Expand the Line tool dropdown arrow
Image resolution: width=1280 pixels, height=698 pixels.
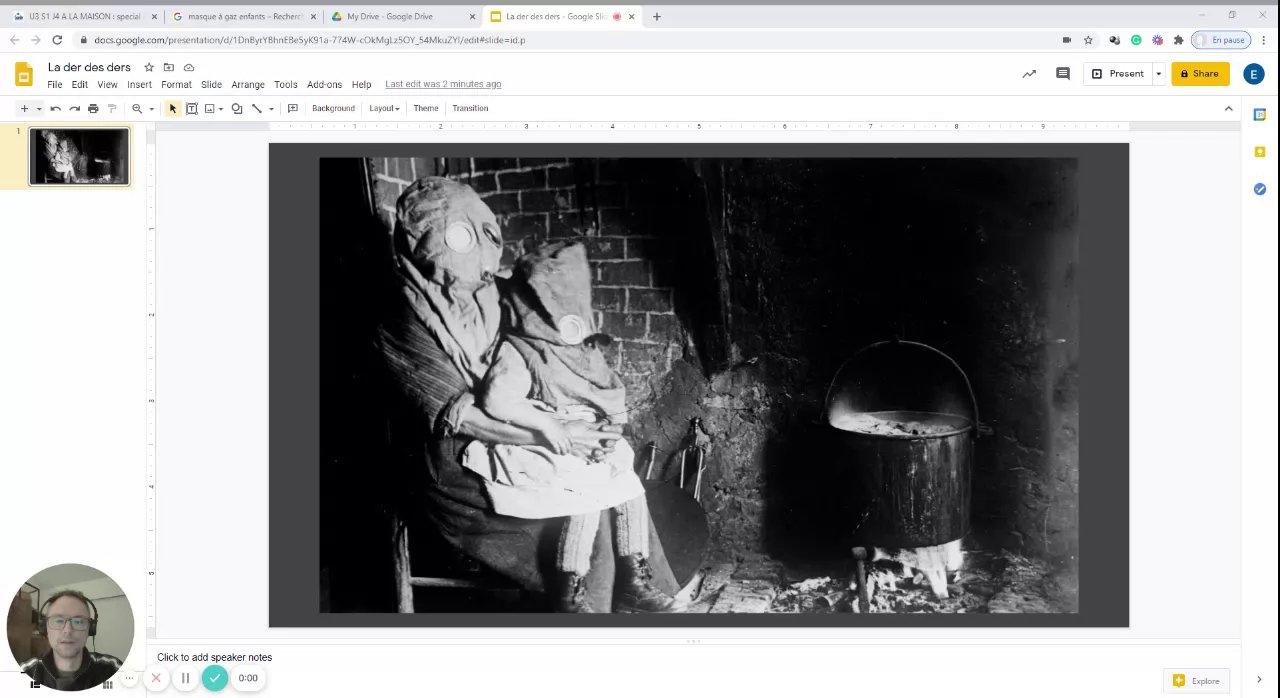click(x=271, y=108)
